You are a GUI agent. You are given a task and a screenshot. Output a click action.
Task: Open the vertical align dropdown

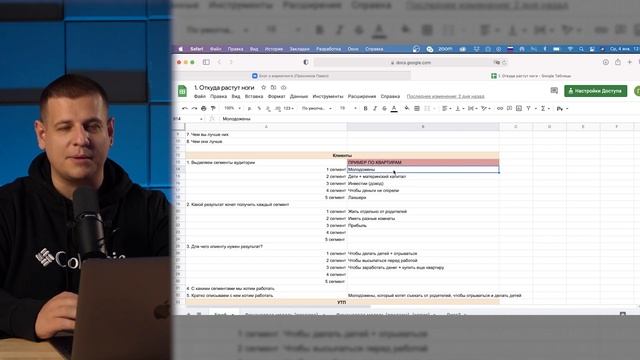click(459, 109)
